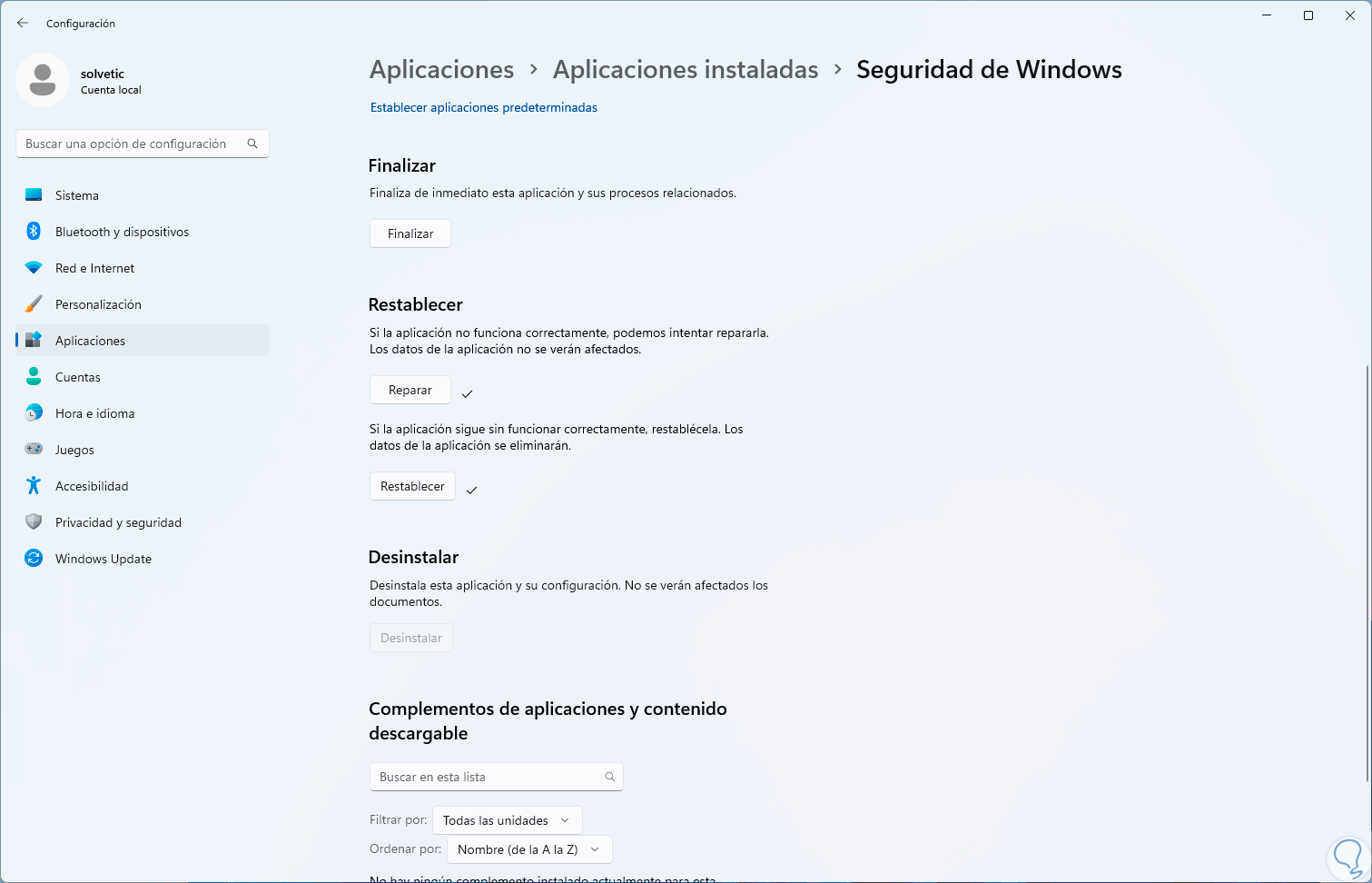Click the Reparar button
Screen dimensions: 1372x883
410,390
